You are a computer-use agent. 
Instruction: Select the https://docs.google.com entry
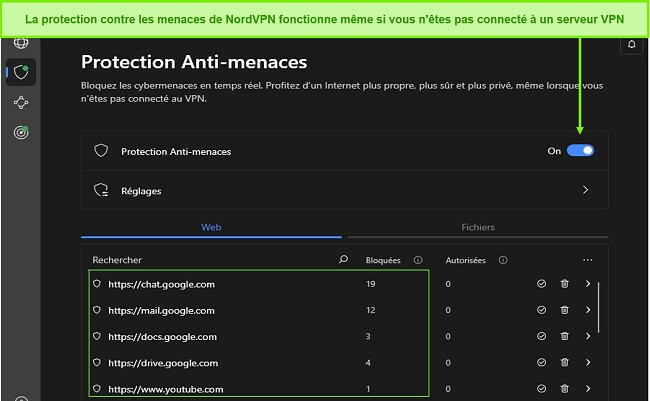click(x=162, y=337)
